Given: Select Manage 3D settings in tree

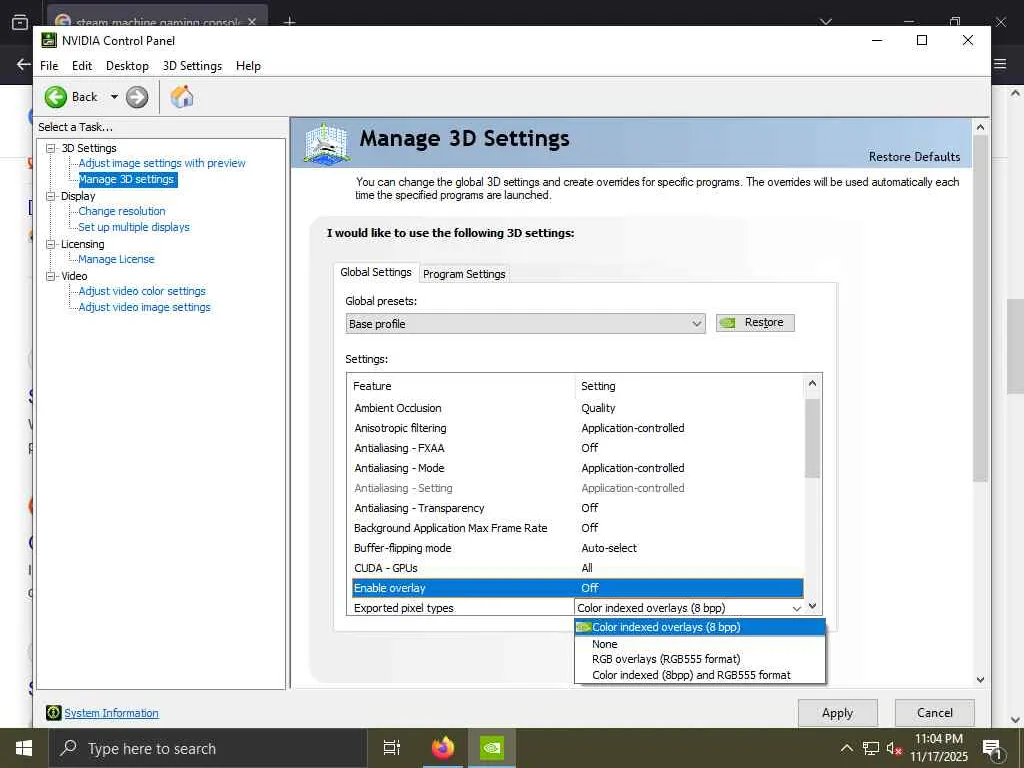Looking at the screenshot, I should (x=127, y=180).
